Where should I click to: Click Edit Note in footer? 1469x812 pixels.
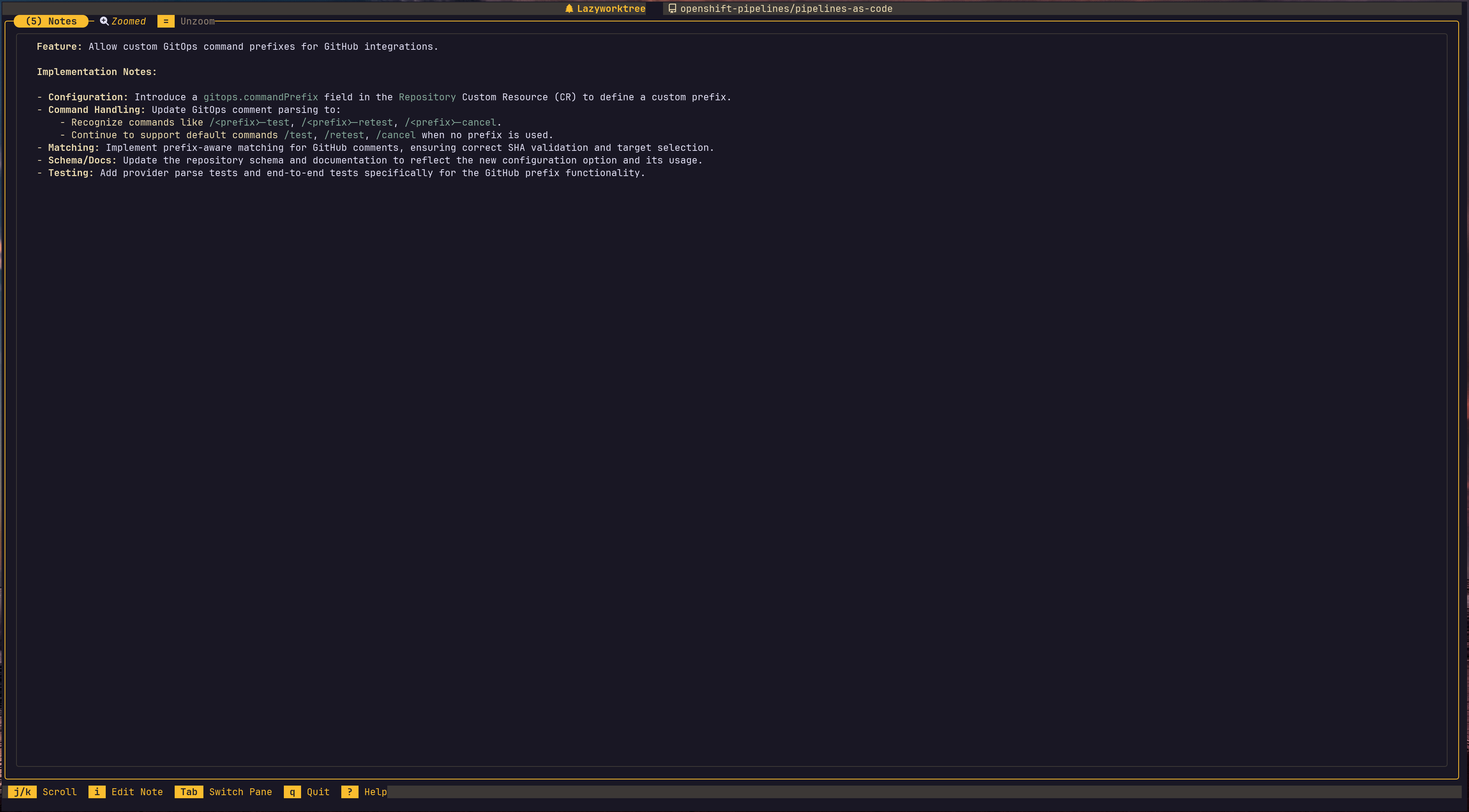tap(137, 791)
